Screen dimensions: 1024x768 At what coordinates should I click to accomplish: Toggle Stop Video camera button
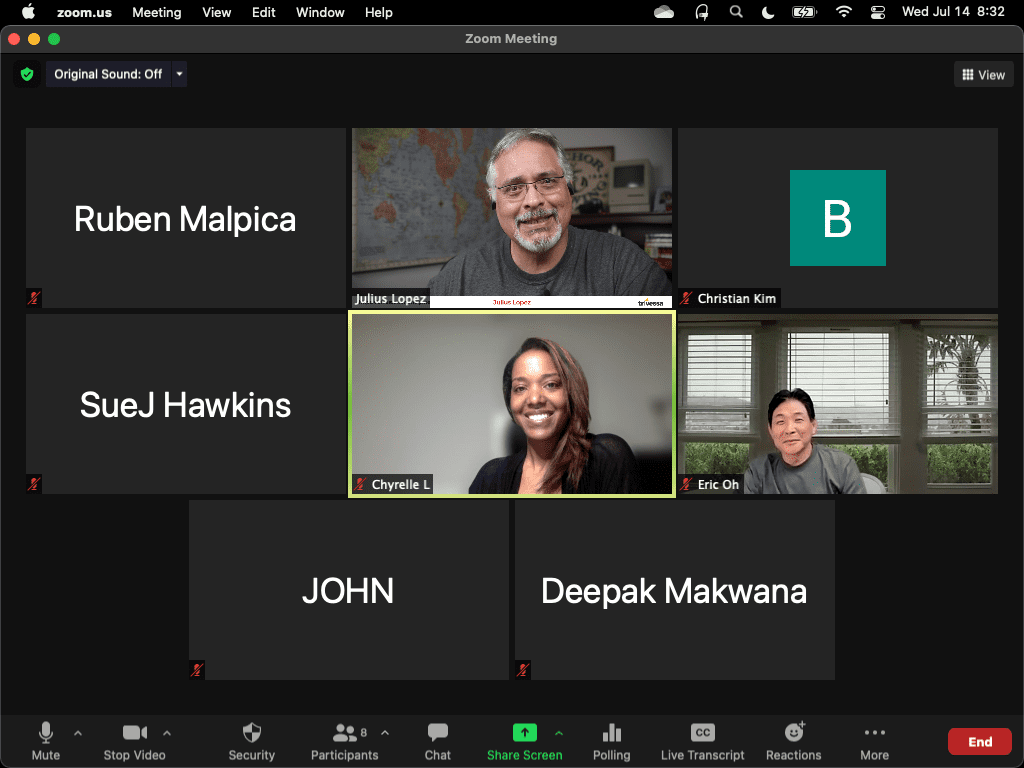coord(135,741)
